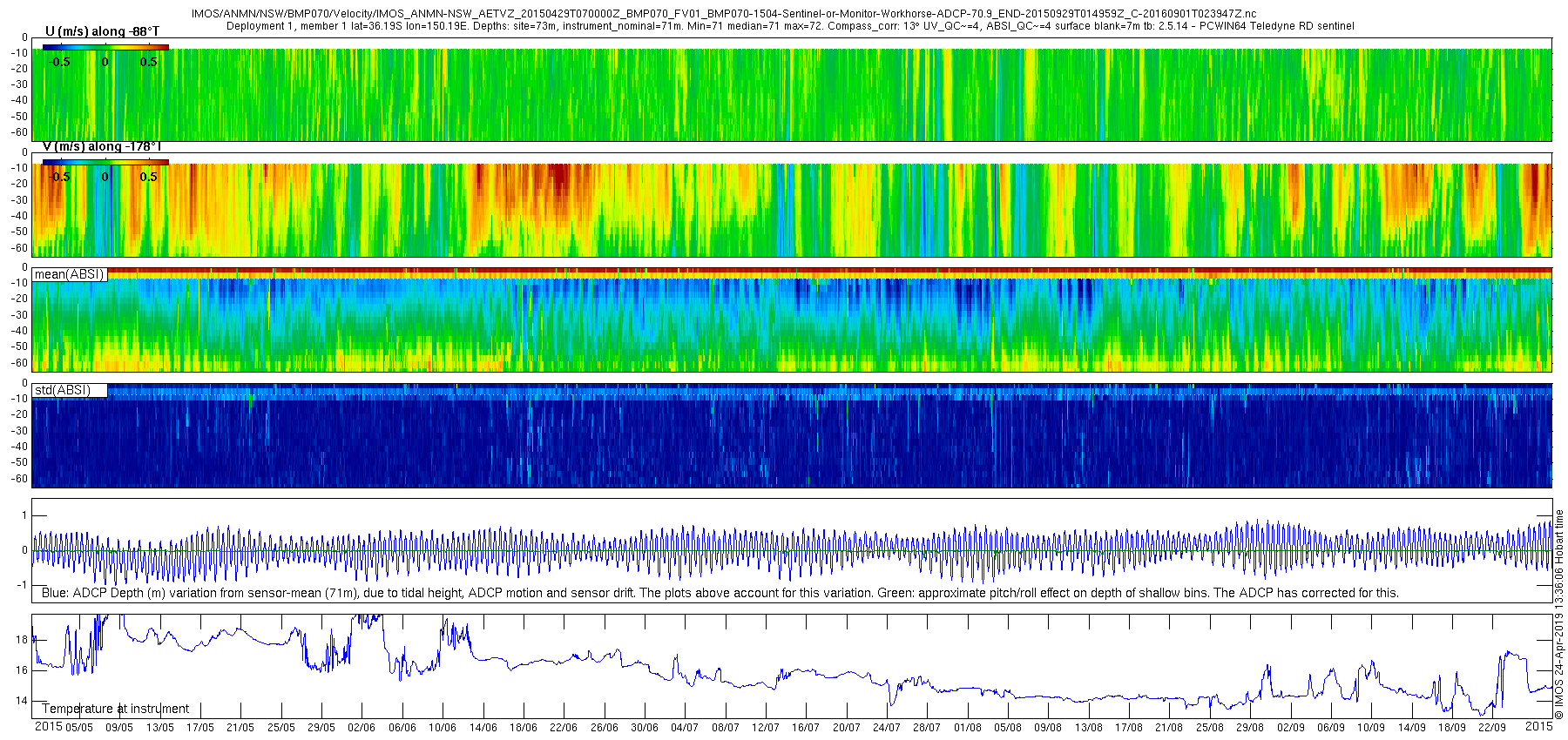Click the '20/07' date tick label
1568x740 pixels.
pyautogui.click(x=847, y=728)
